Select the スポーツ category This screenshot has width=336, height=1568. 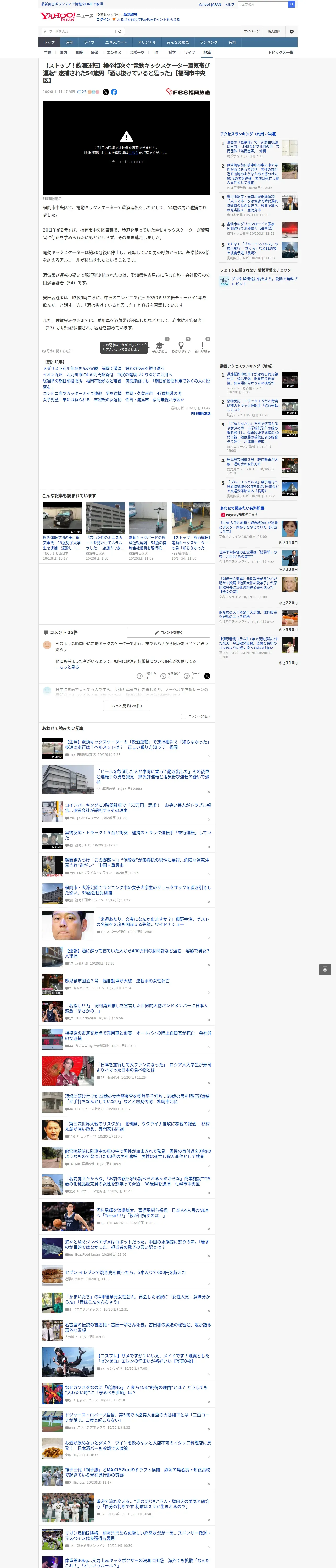(137, 52)
